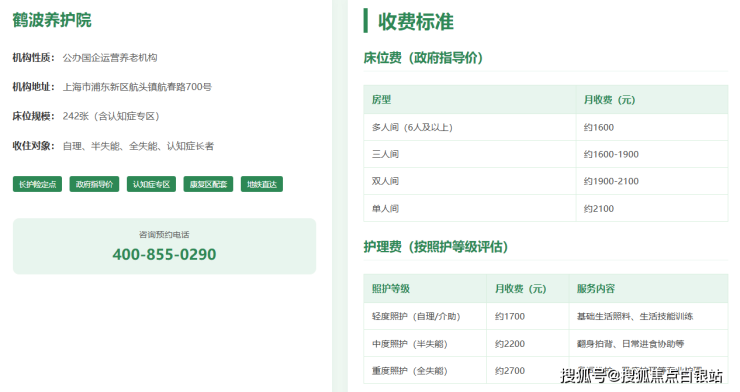740x392 pixels.
Task: Click the 机构性质 label
Action: coord(33,58)
